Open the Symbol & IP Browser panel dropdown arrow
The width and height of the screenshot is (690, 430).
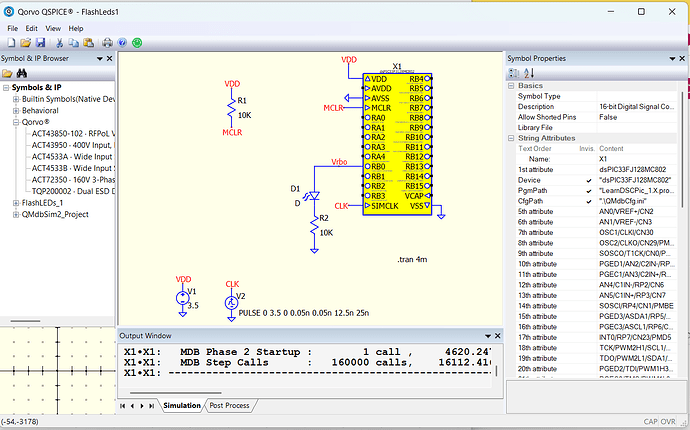click(100, 59)
